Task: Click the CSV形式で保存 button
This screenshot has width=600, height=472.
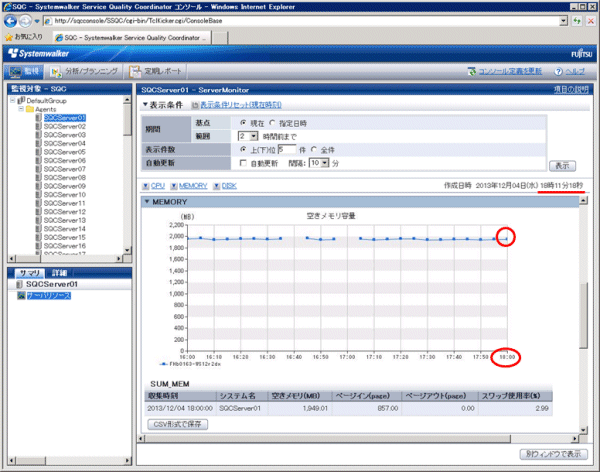Action: coord(178,424)
